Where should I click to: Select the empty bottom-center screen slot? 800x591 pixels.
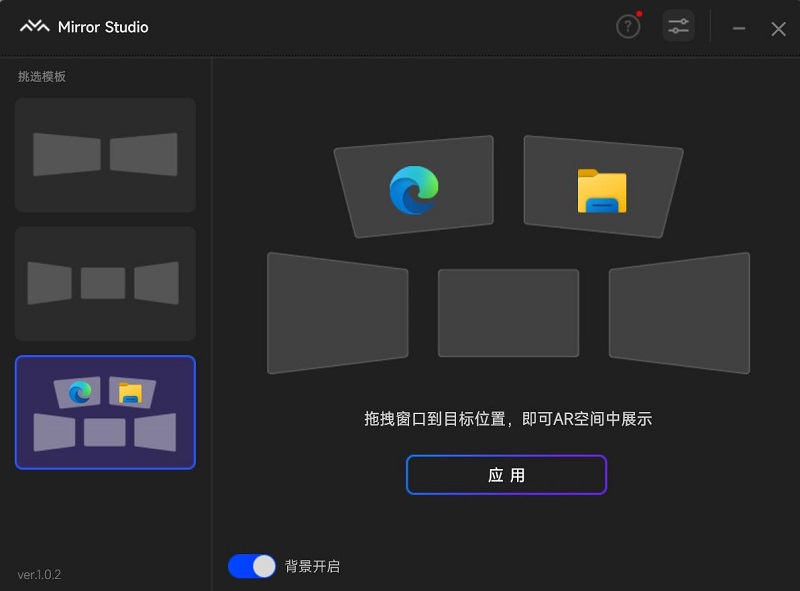pos(508,312)
